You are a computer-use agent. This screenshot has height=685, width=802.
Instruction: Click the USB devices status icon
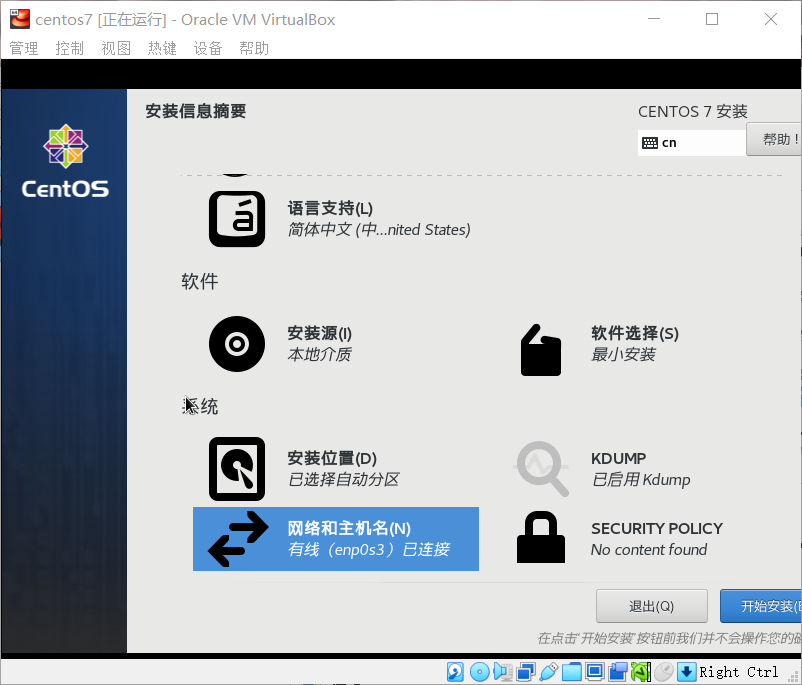coord(549,672)
